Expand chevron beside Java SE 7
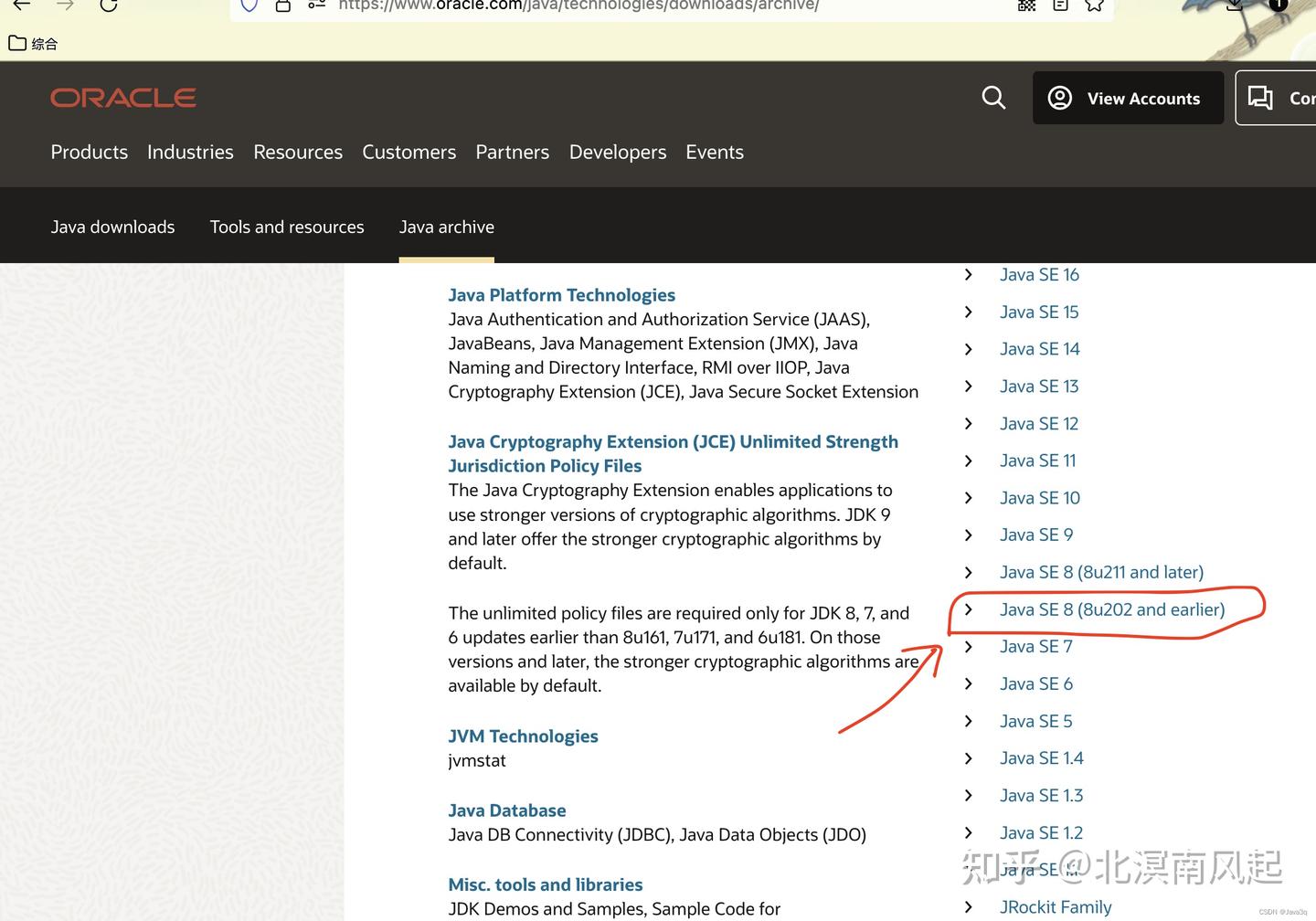 [969, 647]
